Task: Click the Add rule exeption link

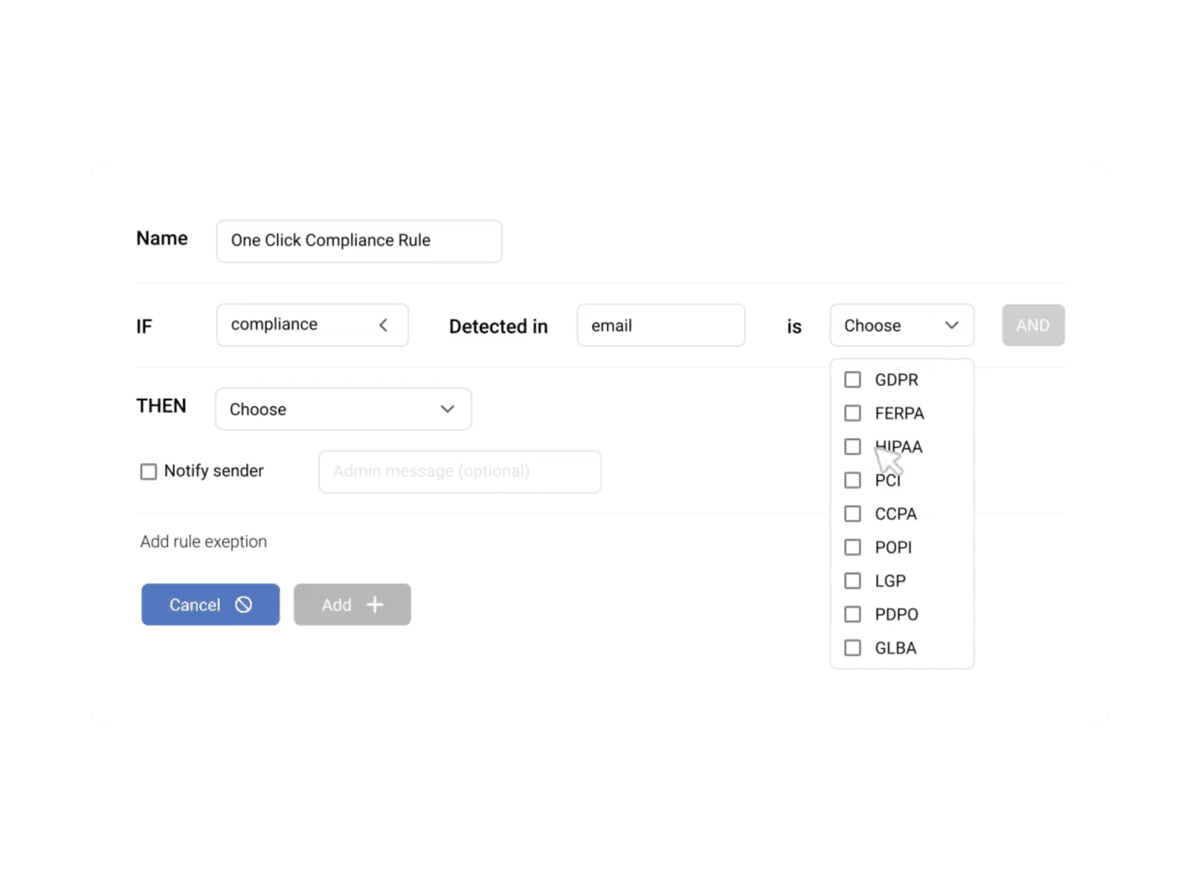Action: [204, 542]
